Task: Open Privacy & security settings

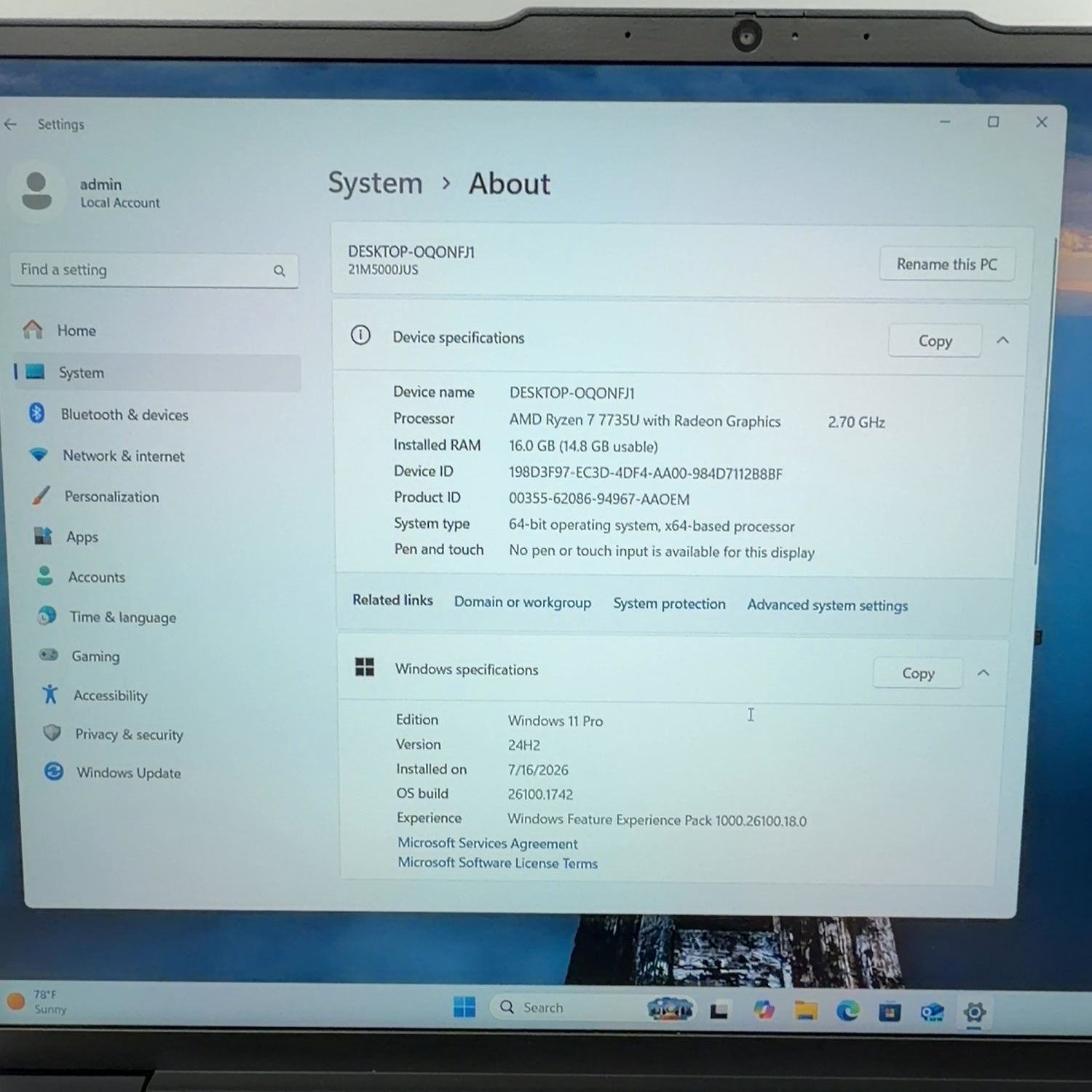Action: click(x=129, y=735)
